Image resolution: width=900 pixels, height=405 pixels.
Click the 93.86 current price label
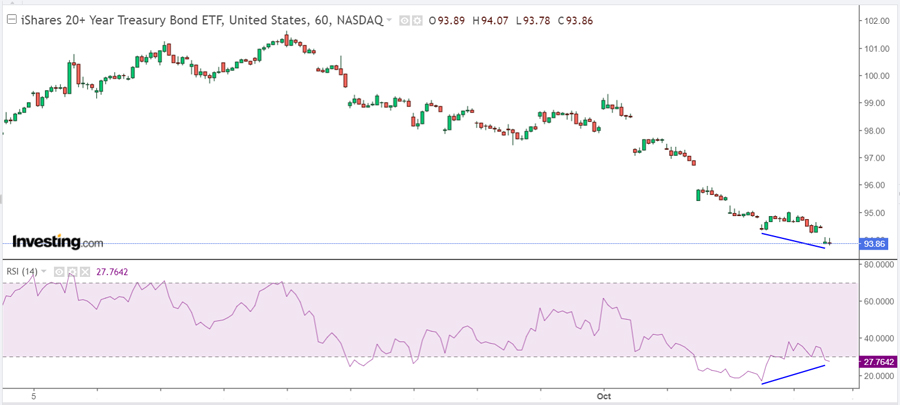coord(877,244)
